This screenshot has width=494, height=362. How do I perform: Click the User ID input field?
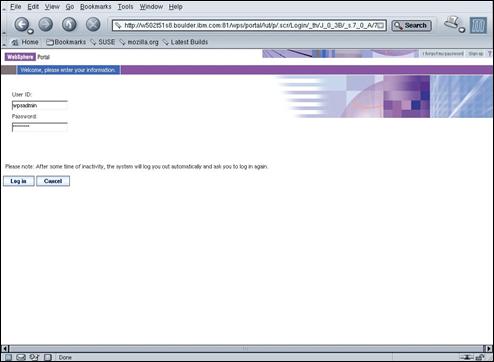(40, 105)
